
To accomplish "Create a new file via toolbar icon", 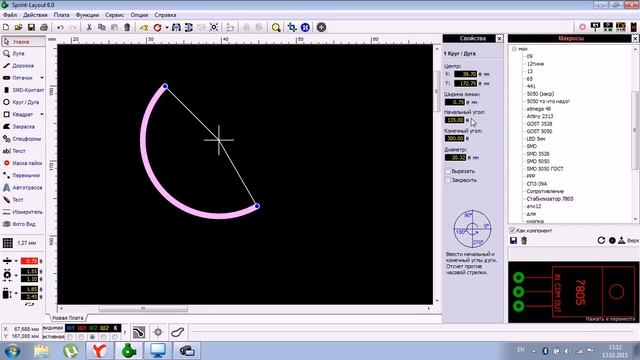I will tap(6, 27).
